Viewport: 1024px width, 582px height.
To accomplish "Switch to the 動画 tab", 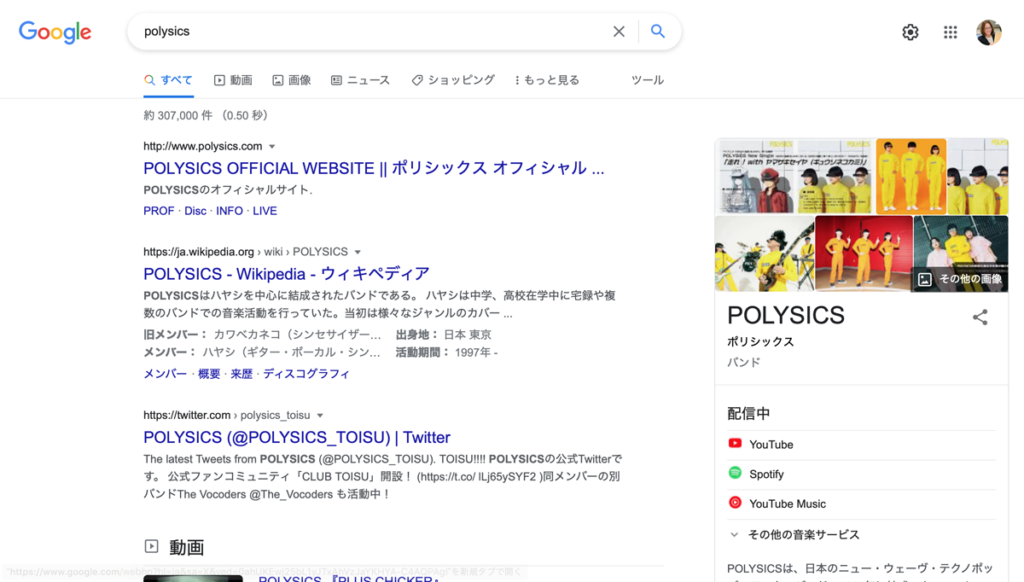I will pos(233,80).
